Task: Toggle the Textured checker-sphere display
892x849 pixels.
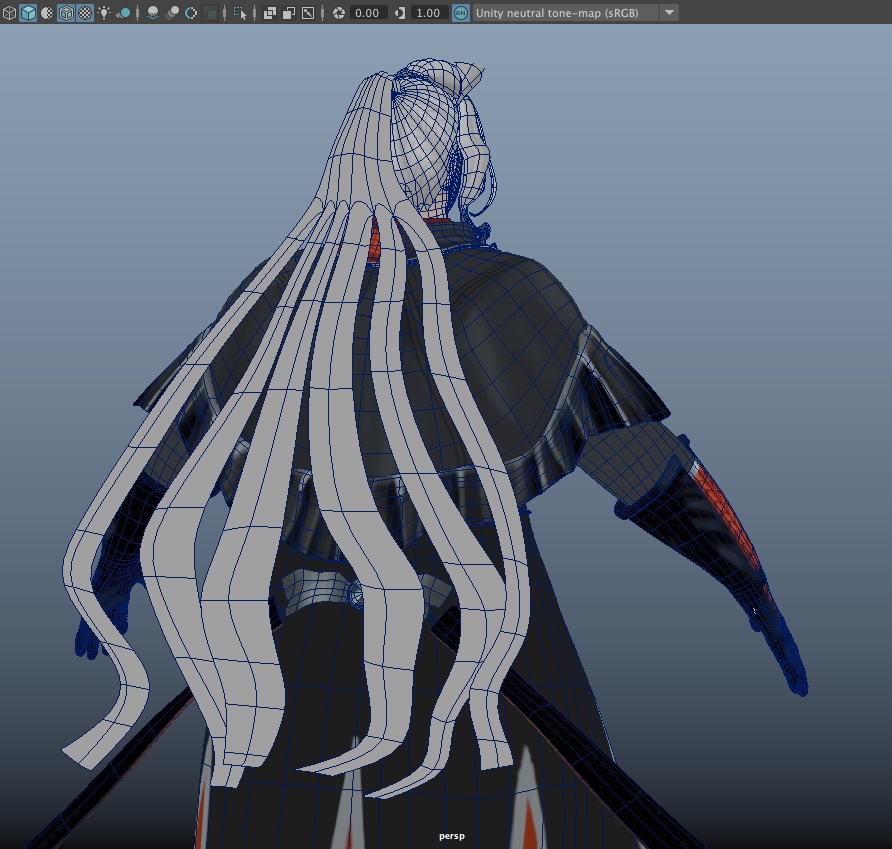Action: (x=85, y=13)
